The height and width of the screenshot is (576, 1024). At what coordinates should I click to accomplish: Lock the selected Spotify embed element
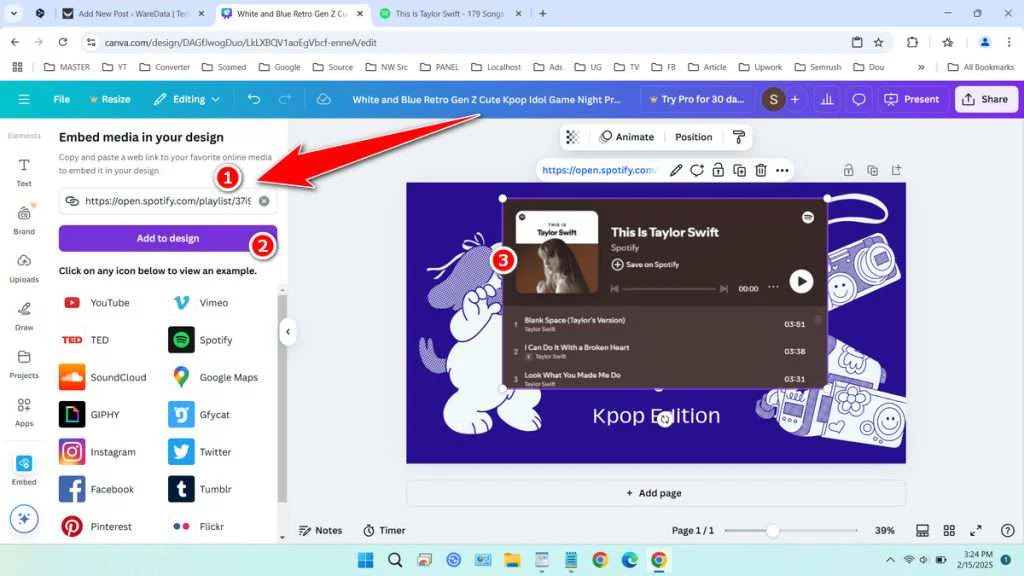(x=717, y=170)
